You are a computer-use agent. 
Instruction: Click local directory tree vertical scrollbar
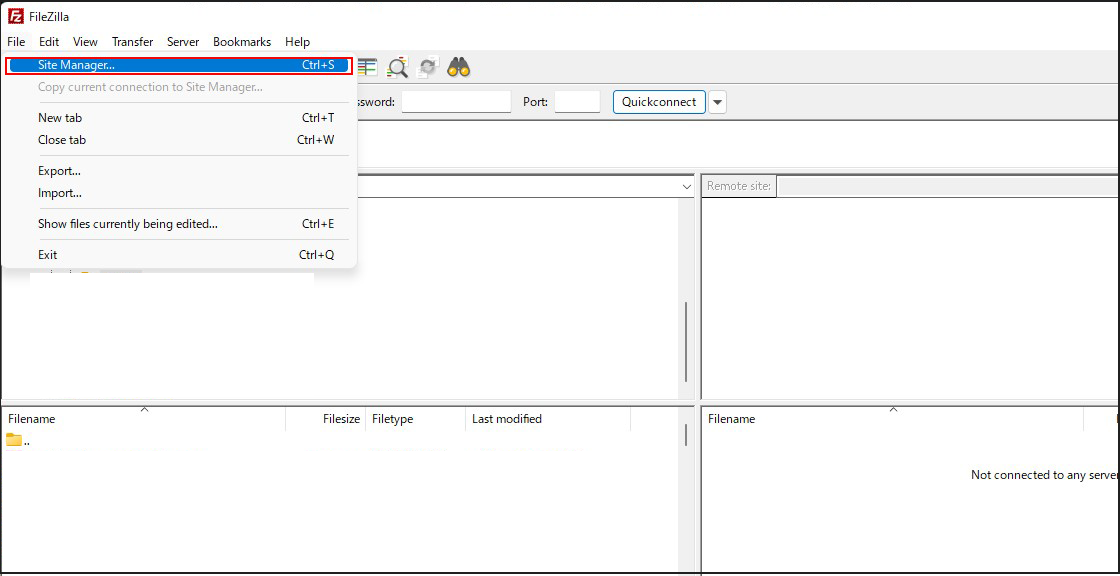(x=686, y=342)
